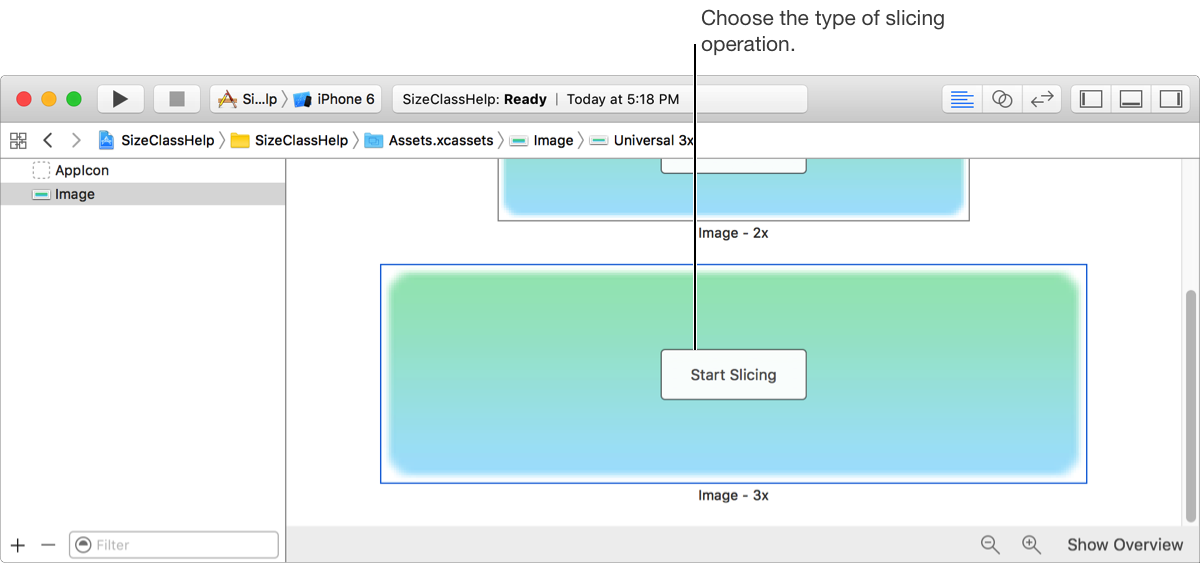Image resolution: width=1200 pixels, height=563 pixels.
Task: Click the Run (play) button
Action: (x=120, y=99)
